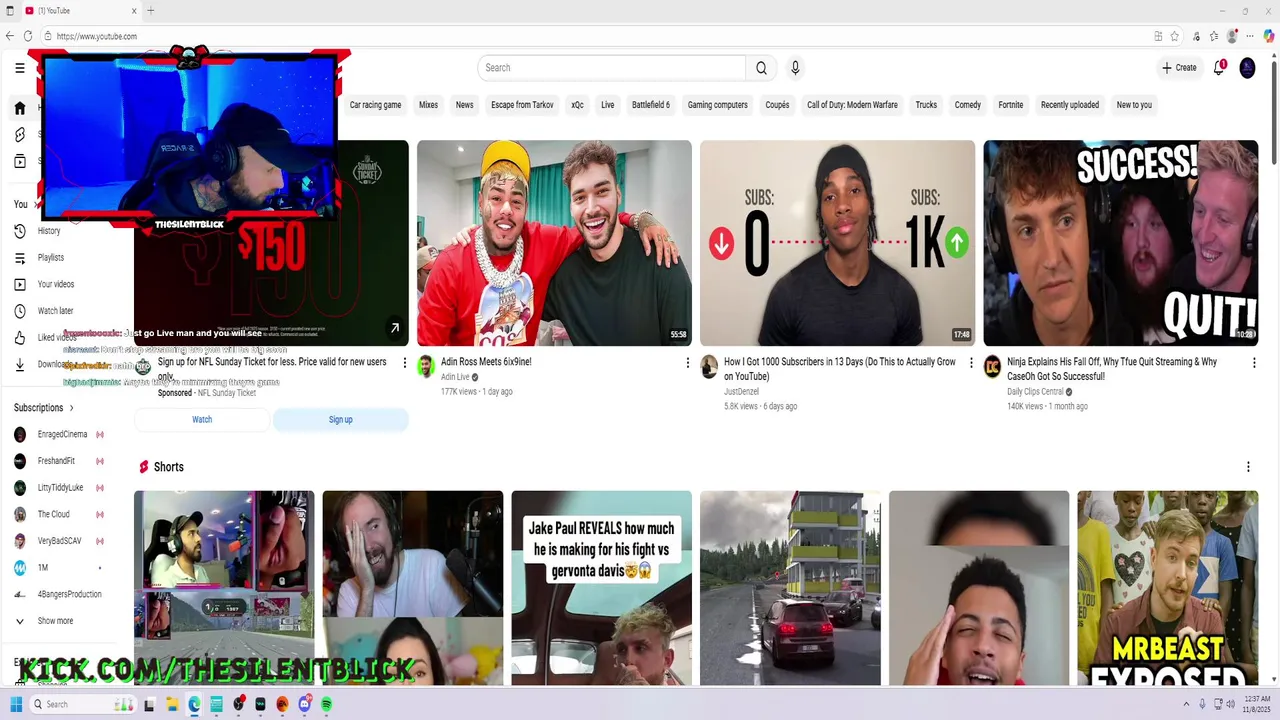Open the Shorts section options menu
This screenshot has height=720, width=1280.
tap(1248, 467)
